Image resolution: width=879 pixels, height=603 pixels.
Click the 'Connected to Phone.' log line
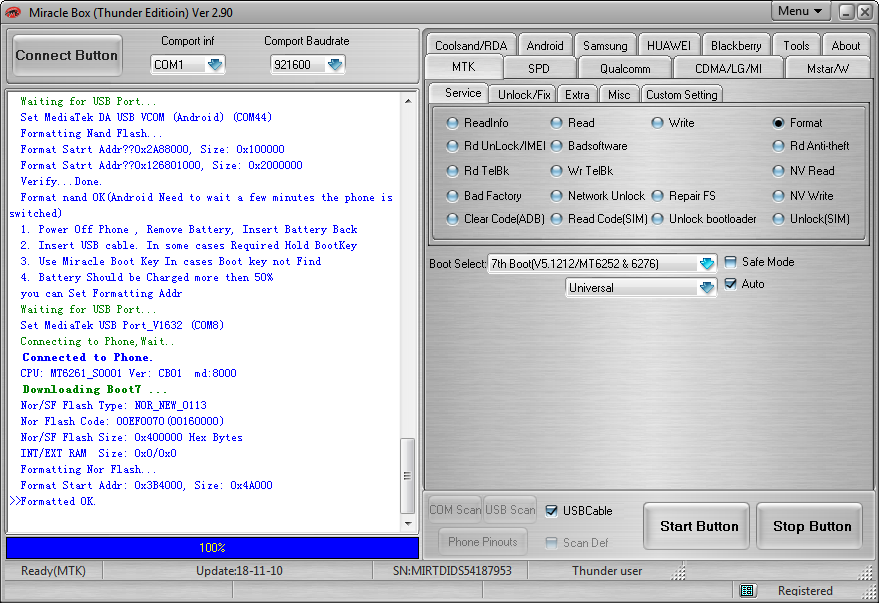(x=87, y=357)
